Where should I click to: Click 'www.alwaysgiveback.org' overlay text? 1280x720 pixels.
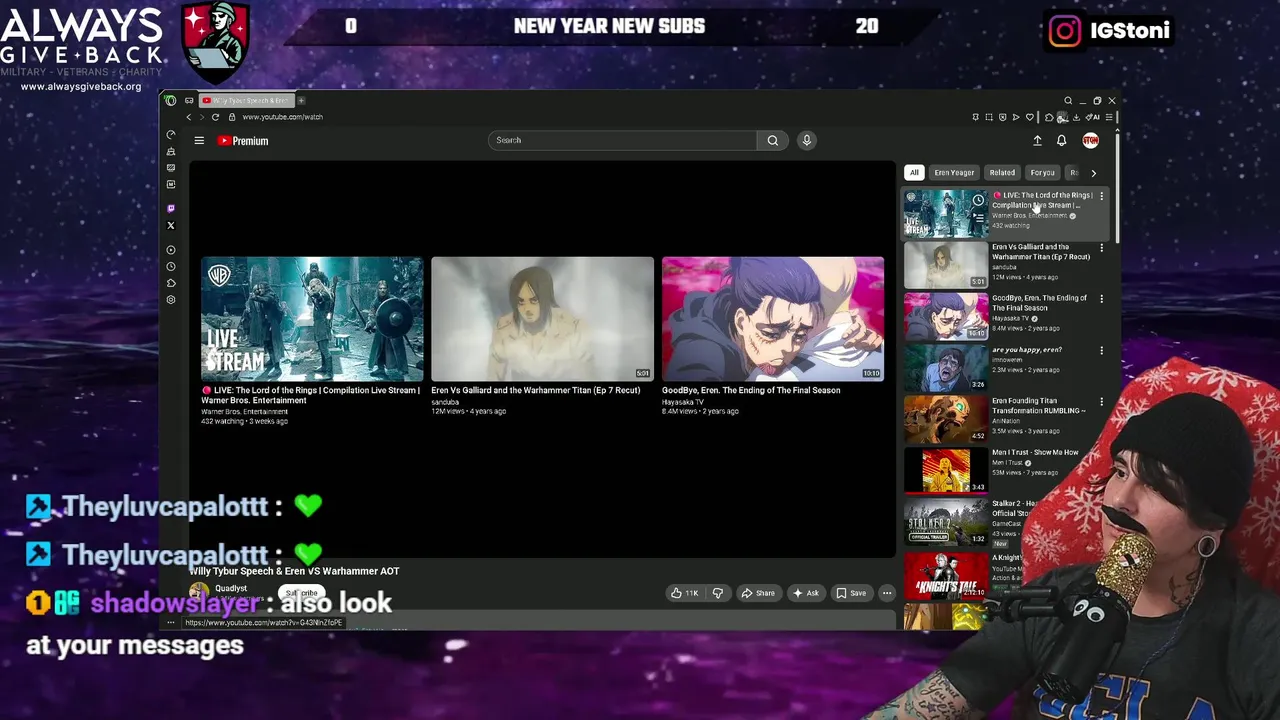click(x=81, y=87)
